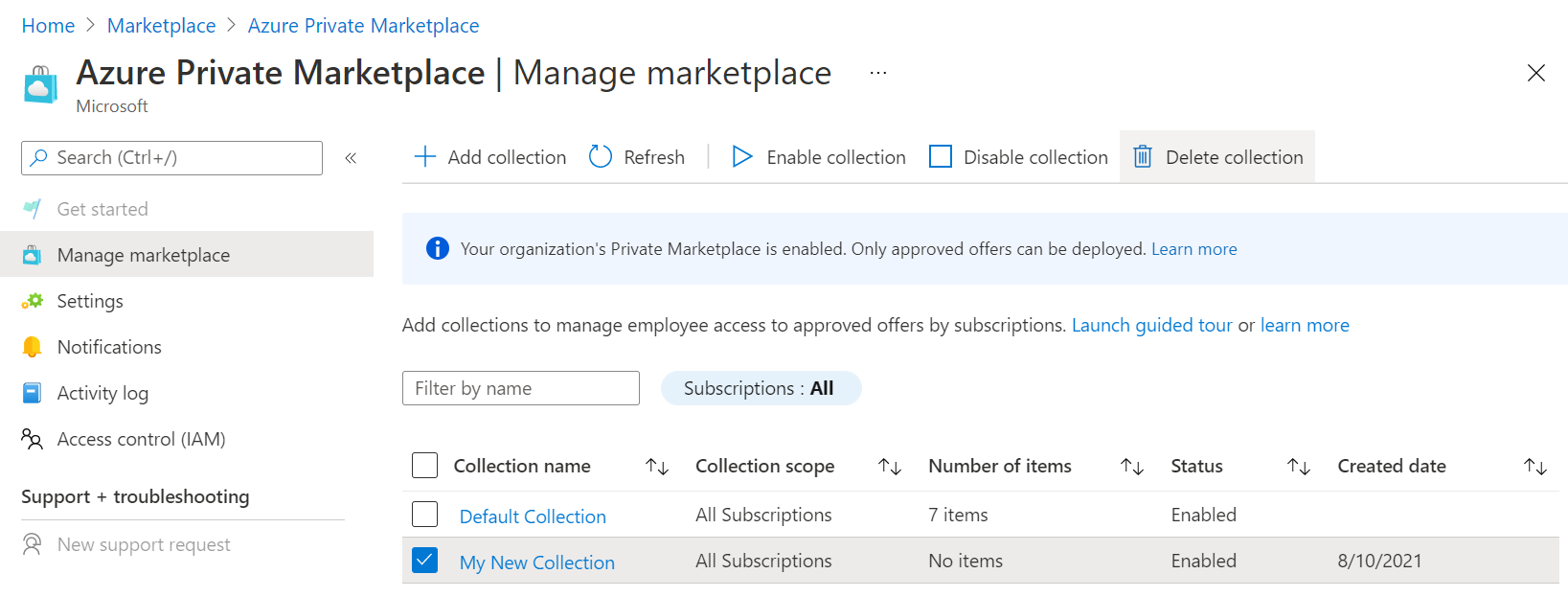Check the Default Collection row checkbox
This screenshot has height=597, width=1568.
point(424,515)
